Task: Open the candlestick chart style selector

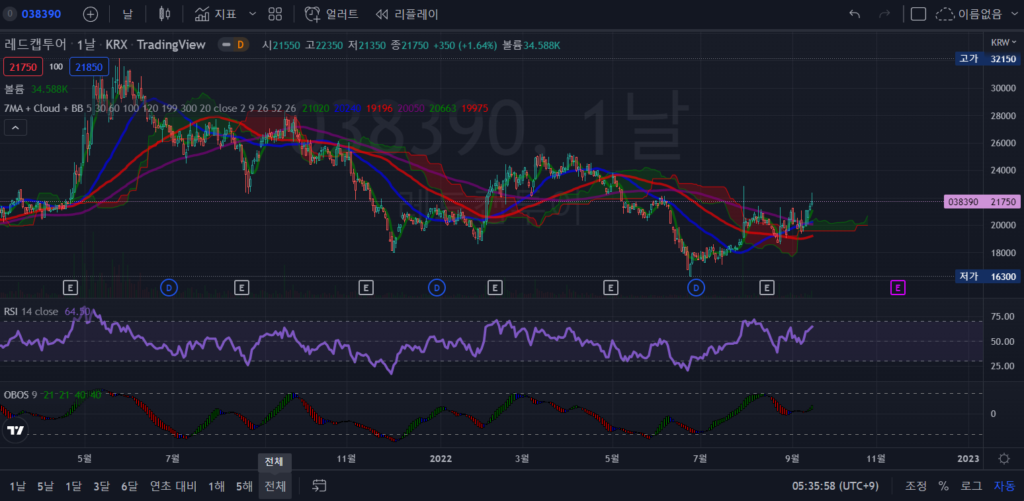Action: coord(165,14)
